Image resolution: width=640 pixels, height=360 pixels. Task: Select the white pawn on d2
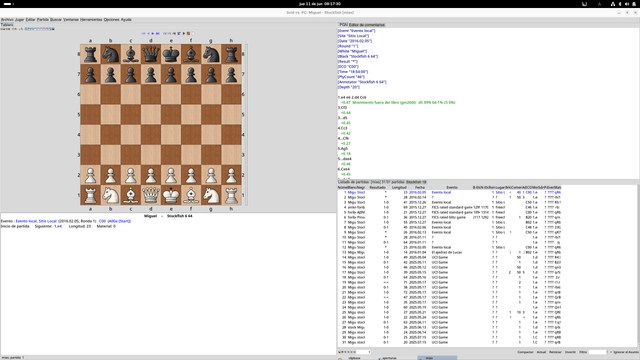pos(151,175)
